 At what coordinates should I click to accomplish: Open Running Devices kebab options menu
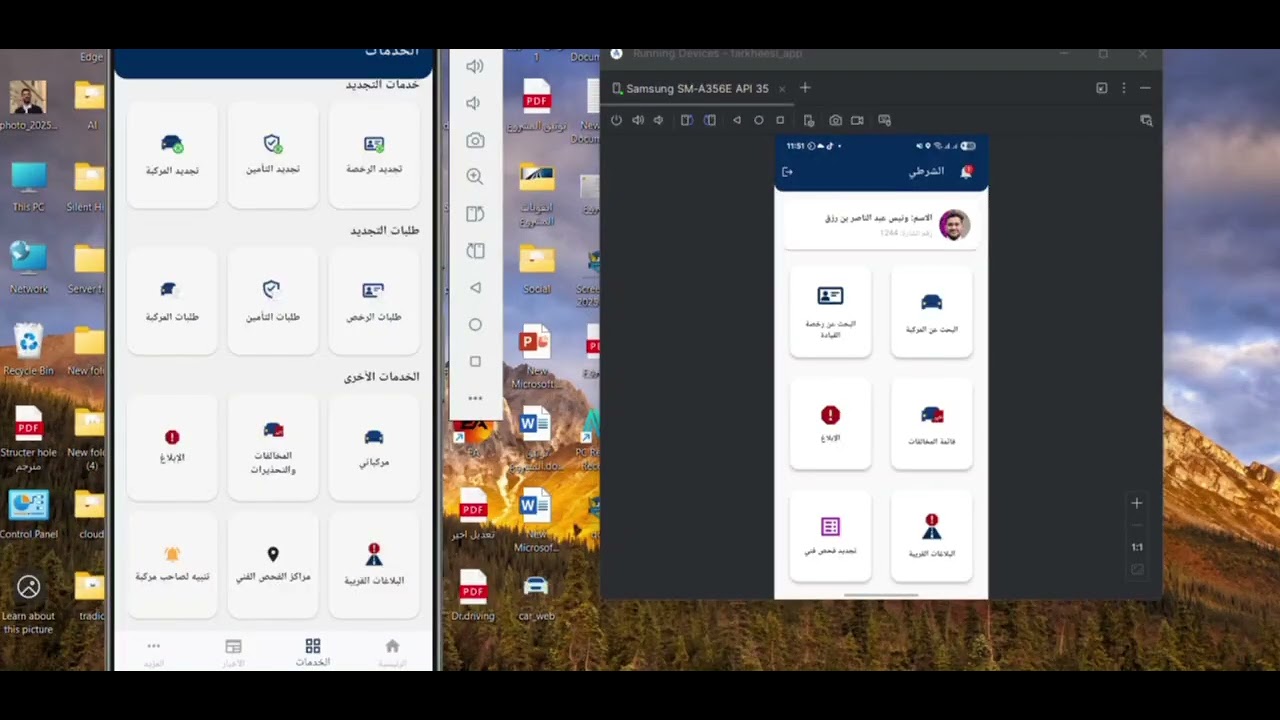[x=1124, y=88]
